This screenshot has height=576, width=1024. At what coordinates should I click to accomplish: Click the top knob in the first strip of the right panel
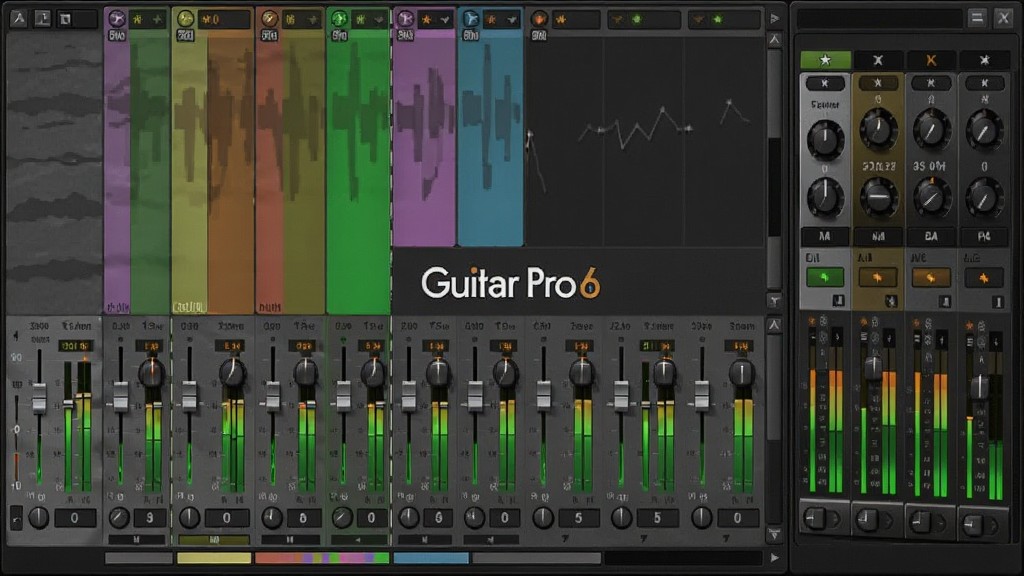tap(825, 139)
